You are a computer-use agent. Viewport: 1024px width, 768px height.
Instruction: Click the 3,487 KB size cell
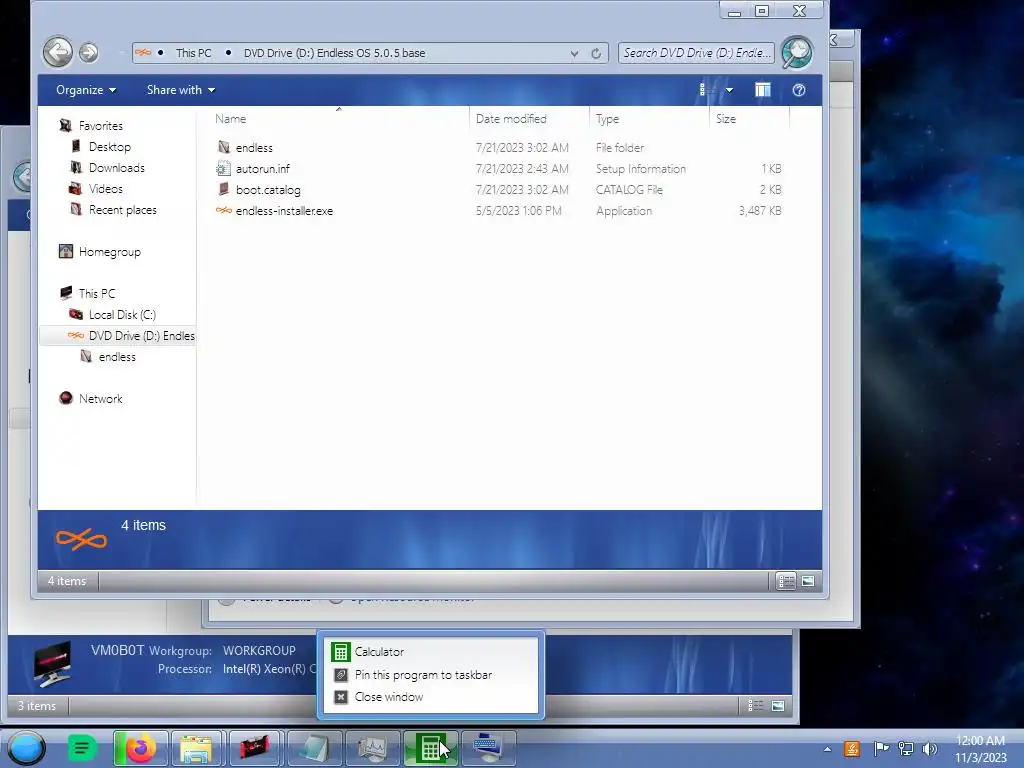pyautogui.click(x=760, y=210)
